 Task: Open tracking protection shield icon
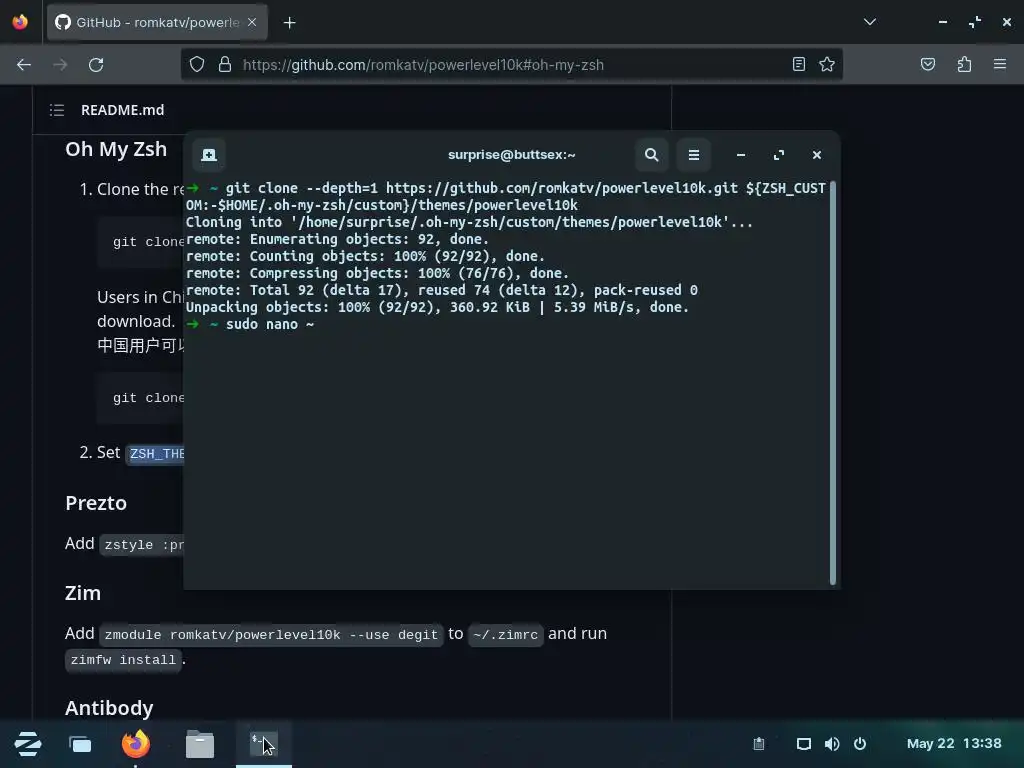click(197, 65)
